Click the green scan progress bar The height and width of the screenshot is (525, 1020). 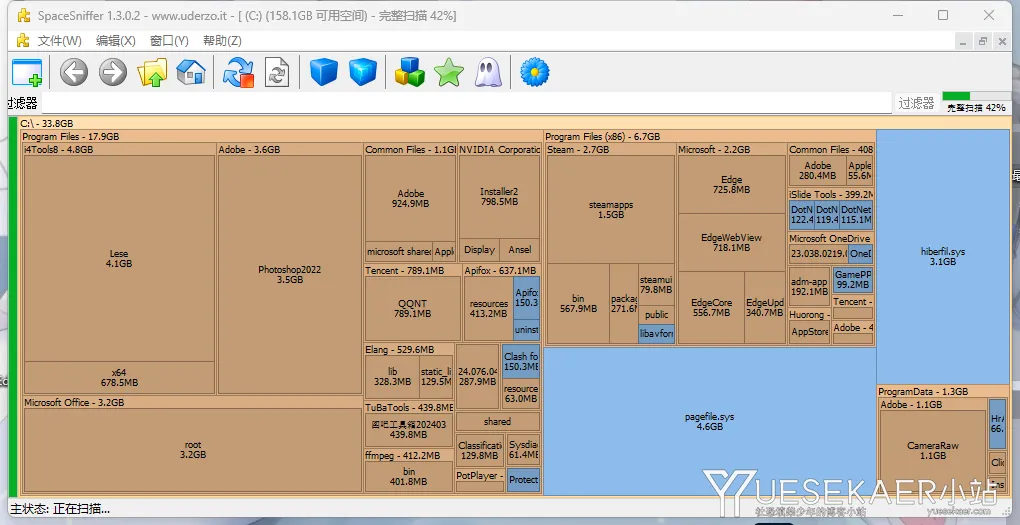pos(976,96)
